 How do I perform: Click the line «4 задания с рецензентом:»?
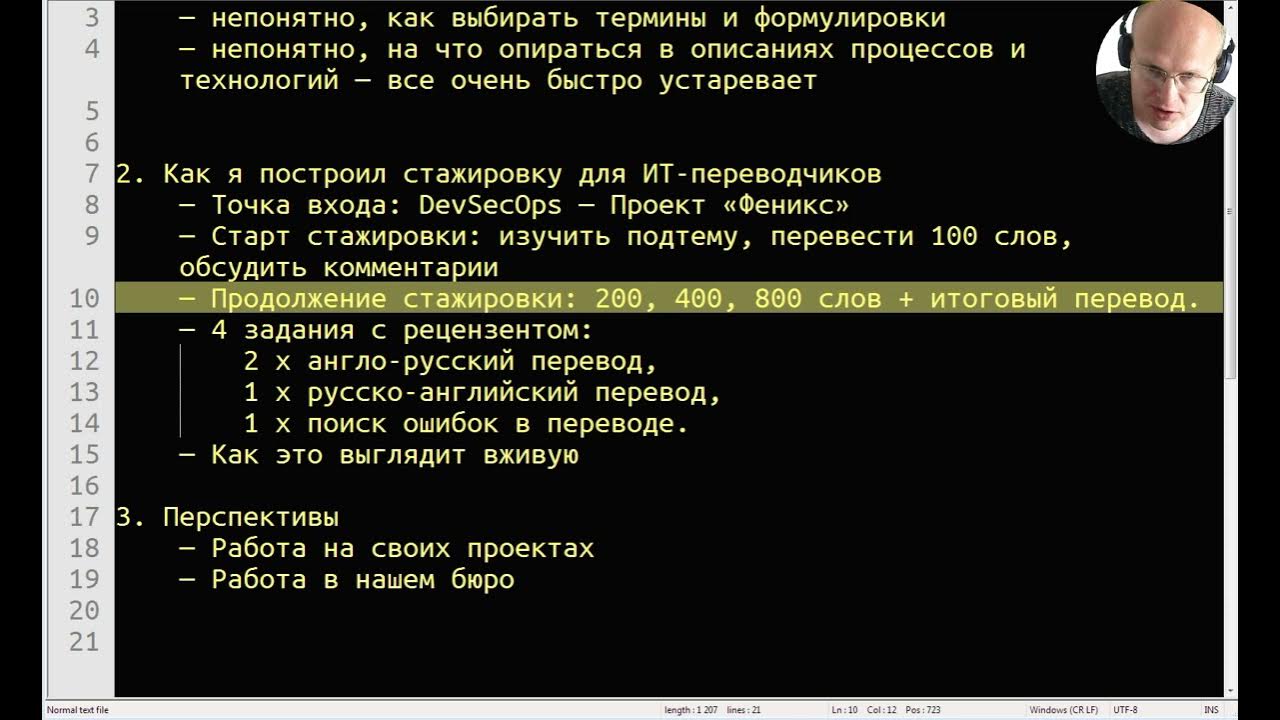click(x=387, y=330)
